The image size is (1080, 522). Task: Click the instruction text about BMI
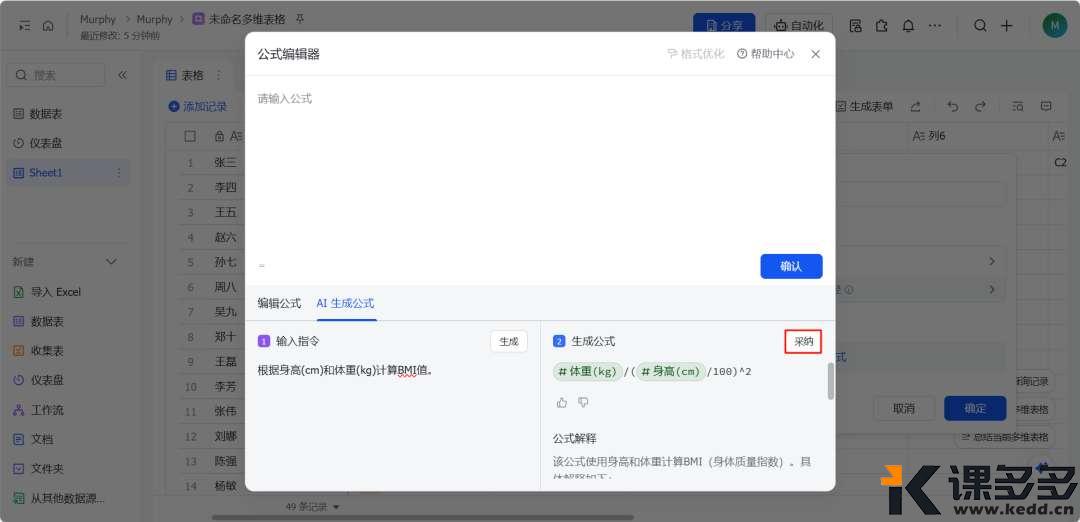[x=344, y=370]
